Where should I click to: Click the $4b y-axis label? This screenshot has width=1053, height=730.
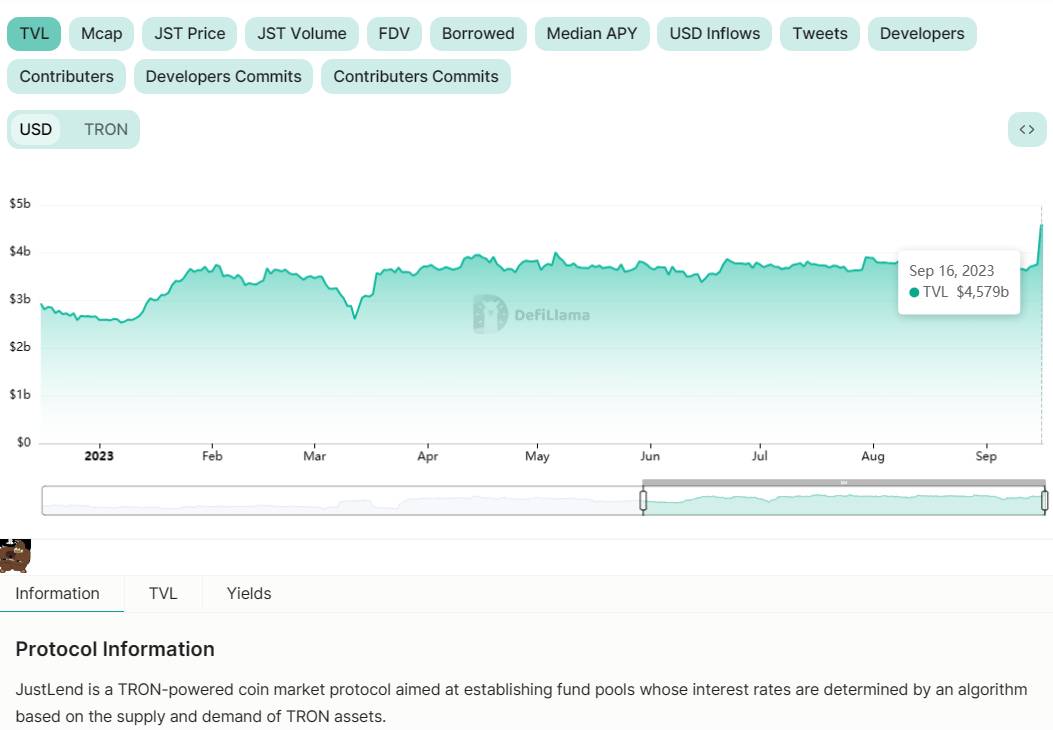[x=19, y=251]
